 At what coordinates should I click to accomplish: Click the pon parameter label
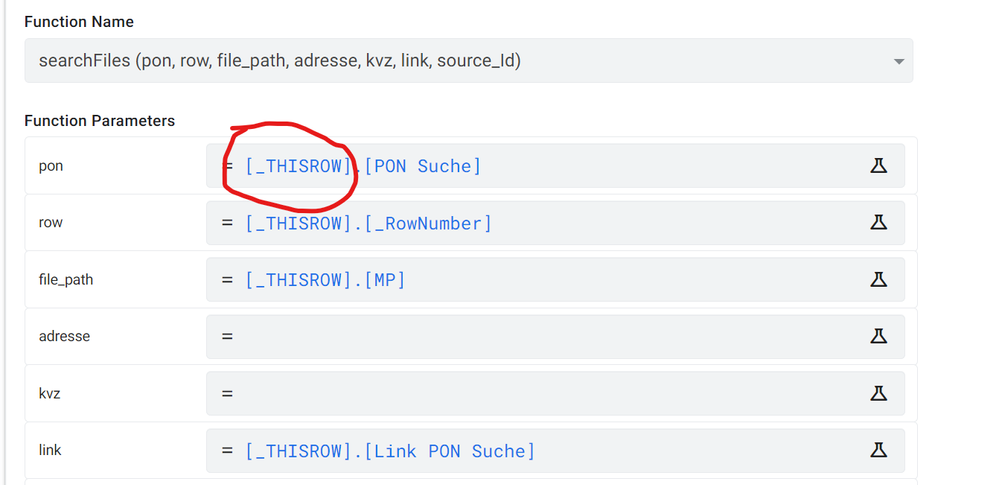point(51,166)
